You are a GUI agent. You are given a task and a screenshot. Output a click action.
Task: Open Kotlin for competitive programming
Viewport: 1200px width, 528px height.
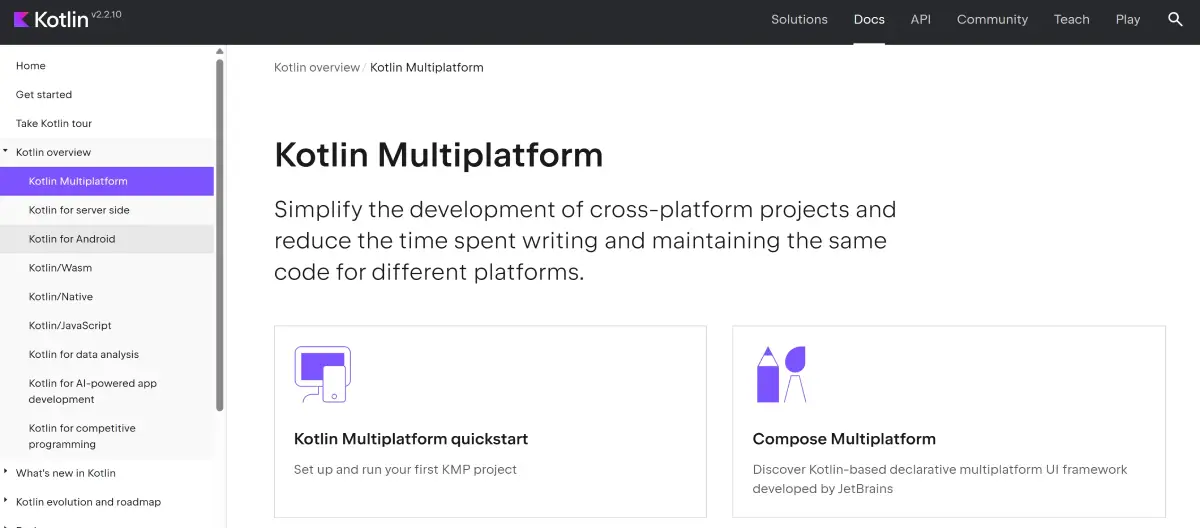tap(82, 436)
